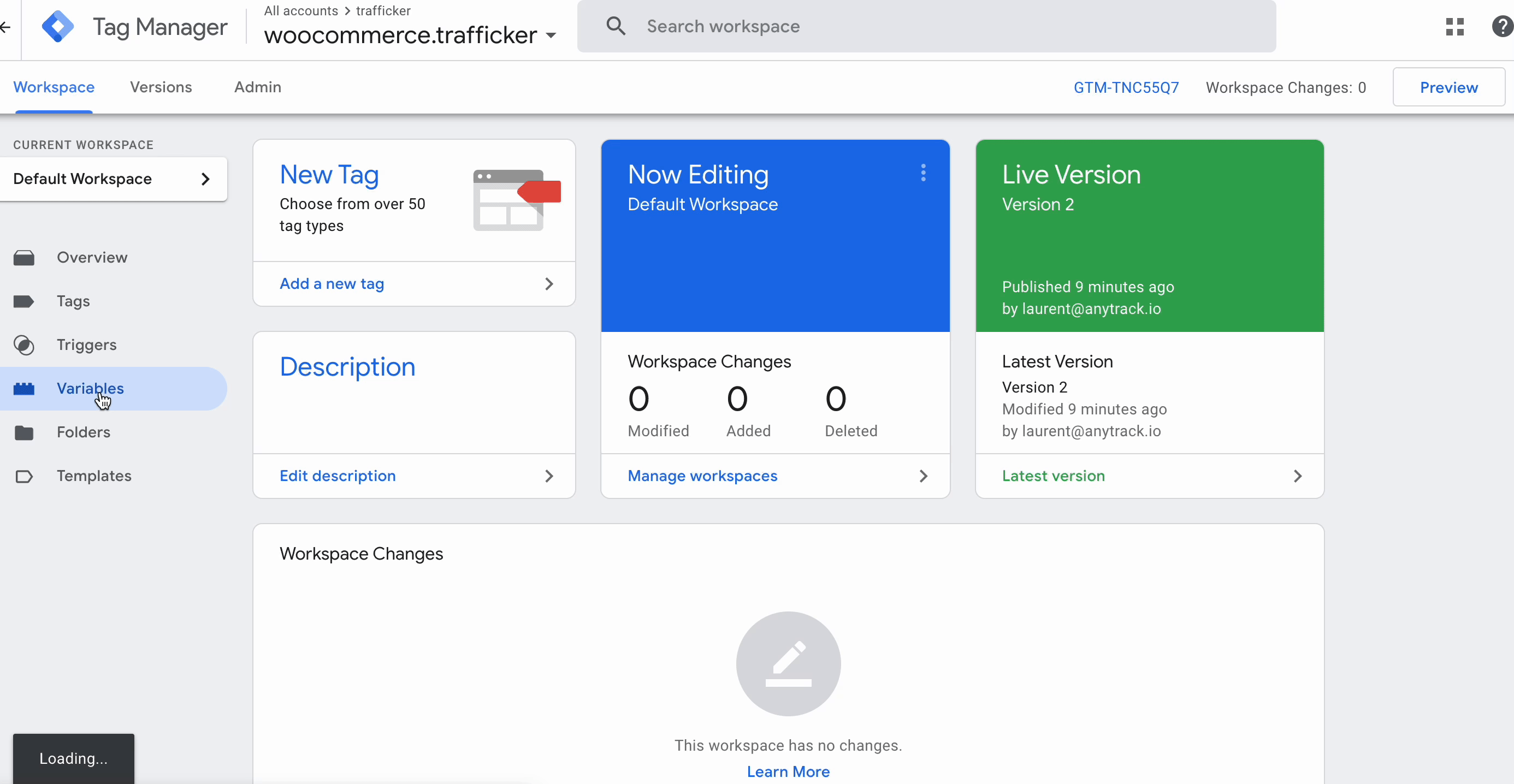Click the Variables brick icon

pyautogui.click(x=24, y=389)
